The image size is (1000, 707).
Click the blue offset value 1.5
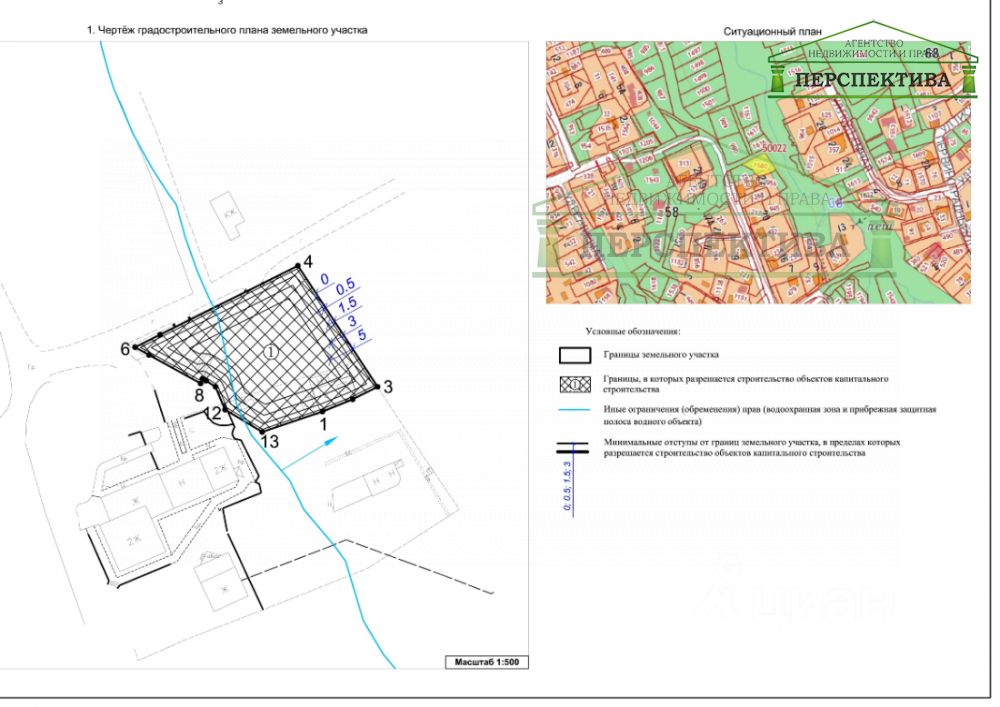point(348,305)
